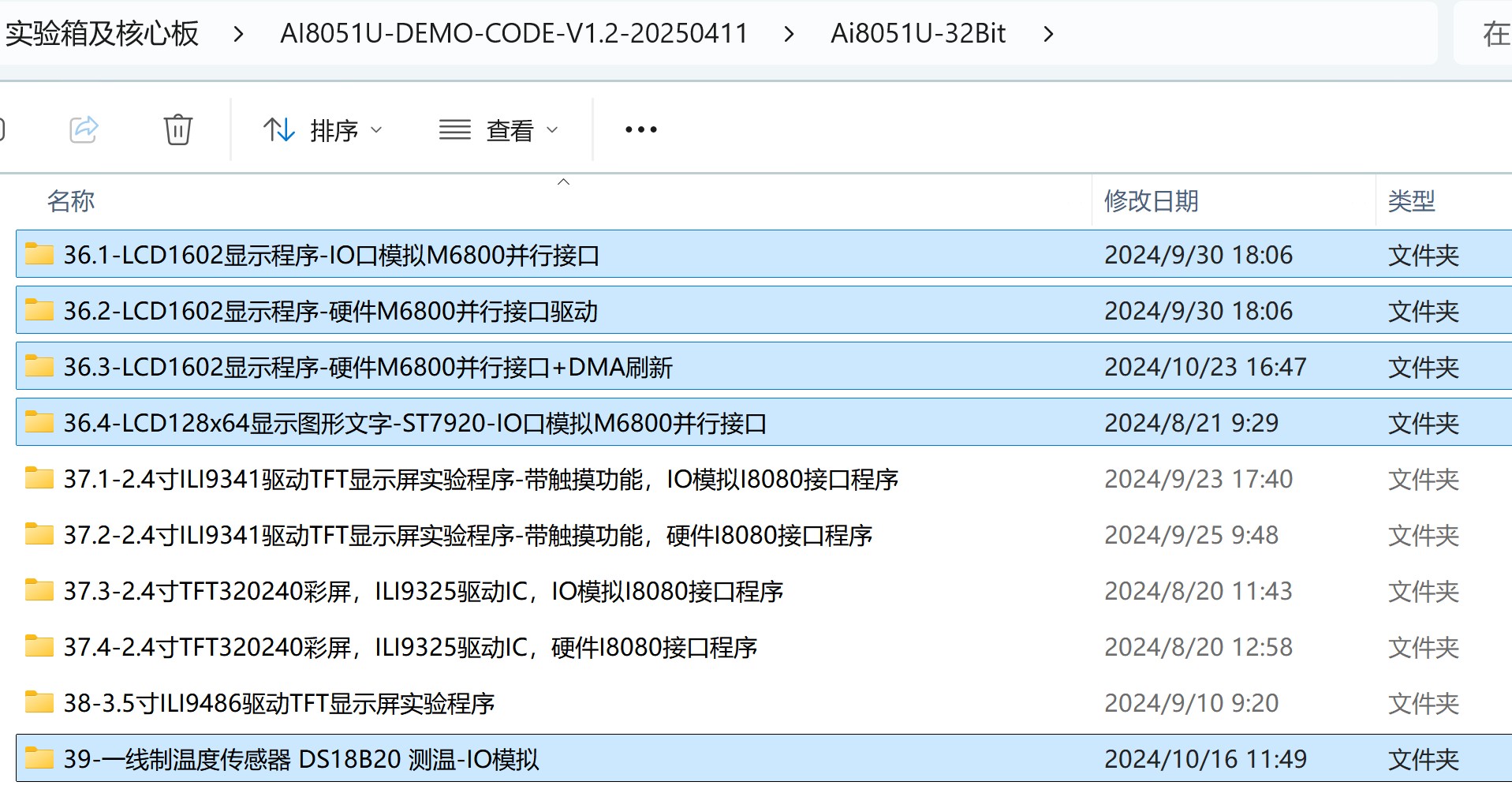Click date 2024/8/21 9:29
Viewport: 1512px width, 793px height.
point(1191,423)
